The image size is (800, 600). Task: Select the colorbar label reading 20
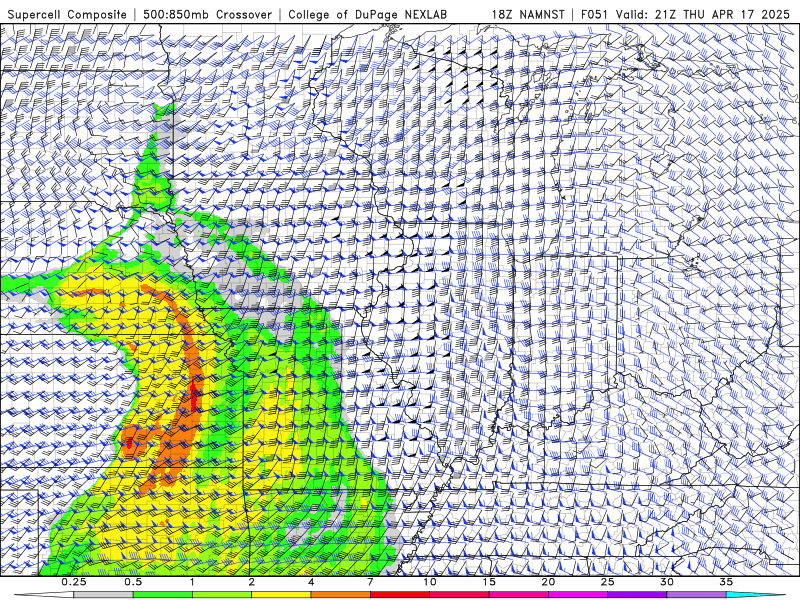[548, 582]
